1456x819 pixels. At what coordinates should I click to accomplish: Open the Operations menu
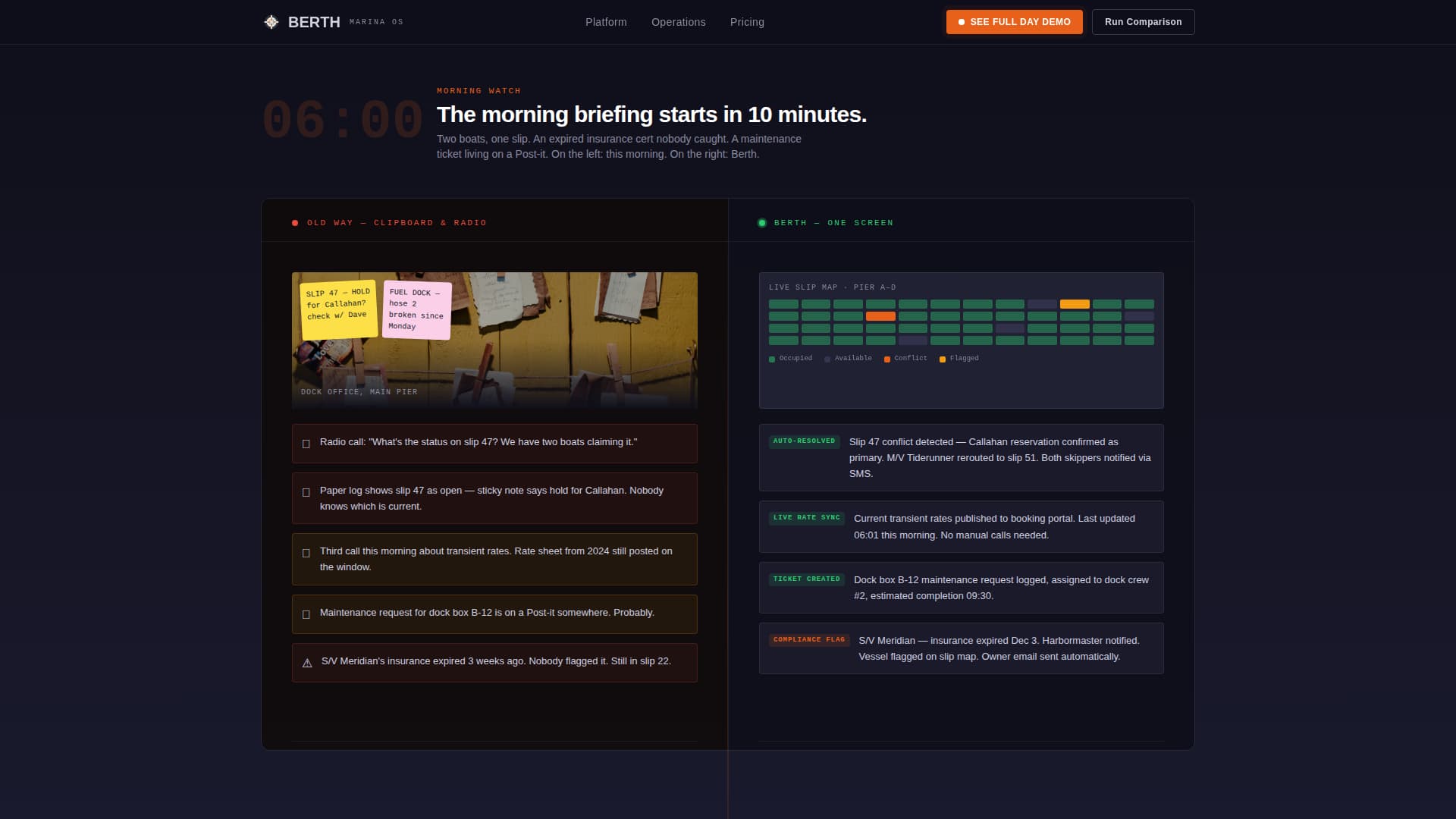click(678, 22)
